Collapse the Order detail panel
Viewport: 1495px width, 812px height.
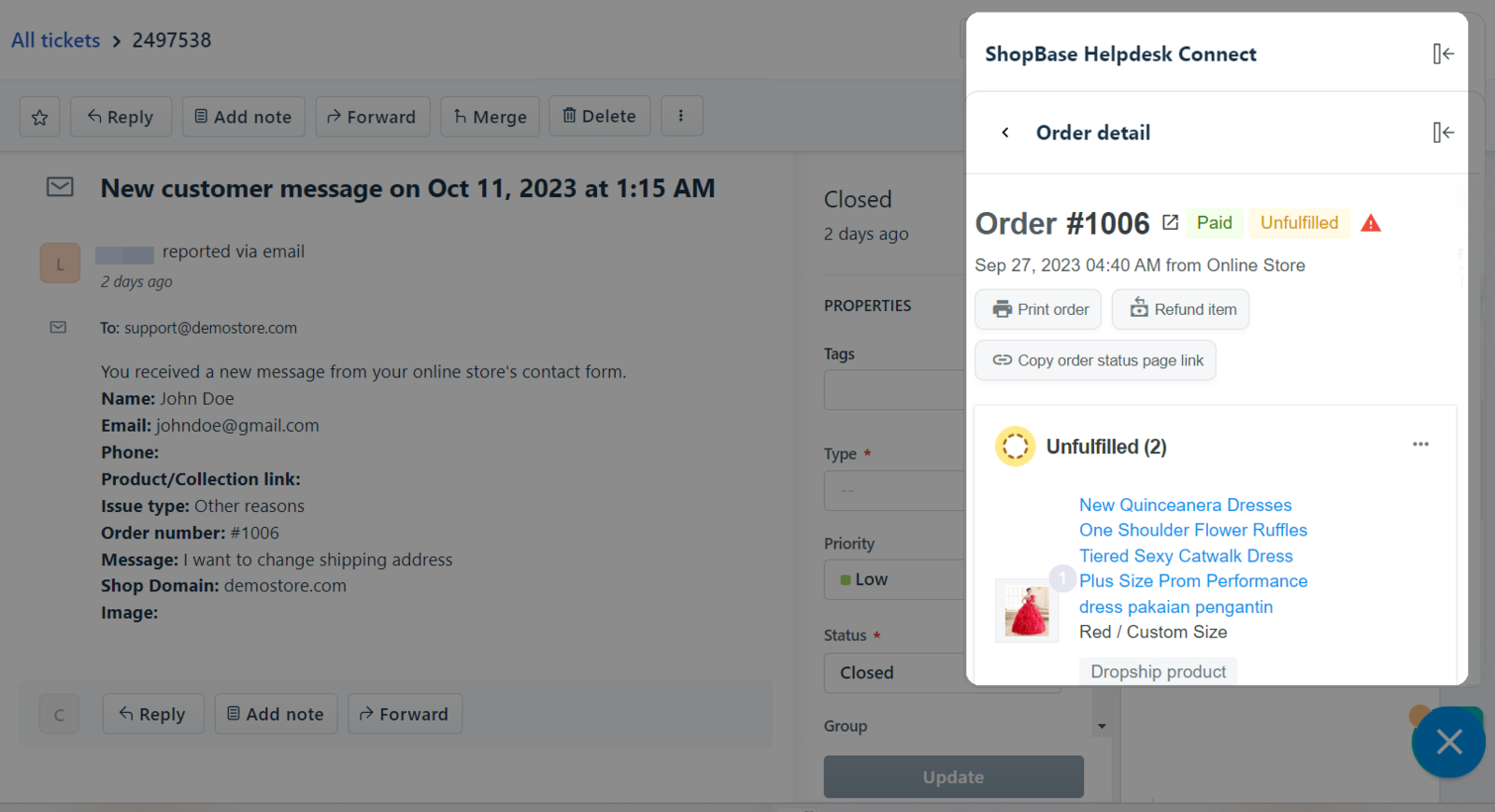(x=1443, y=133)
